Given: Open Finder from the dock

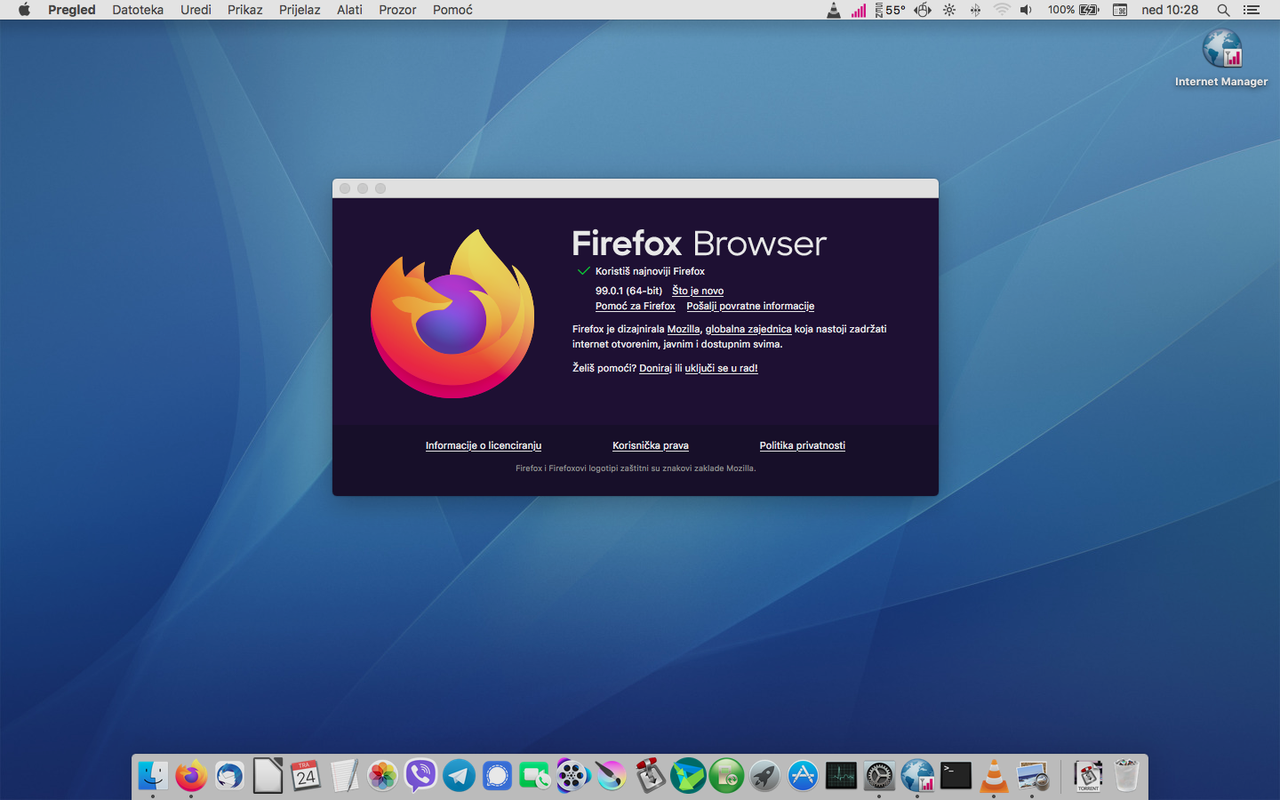Looking at the screenshot, I should tap(153, 775).
